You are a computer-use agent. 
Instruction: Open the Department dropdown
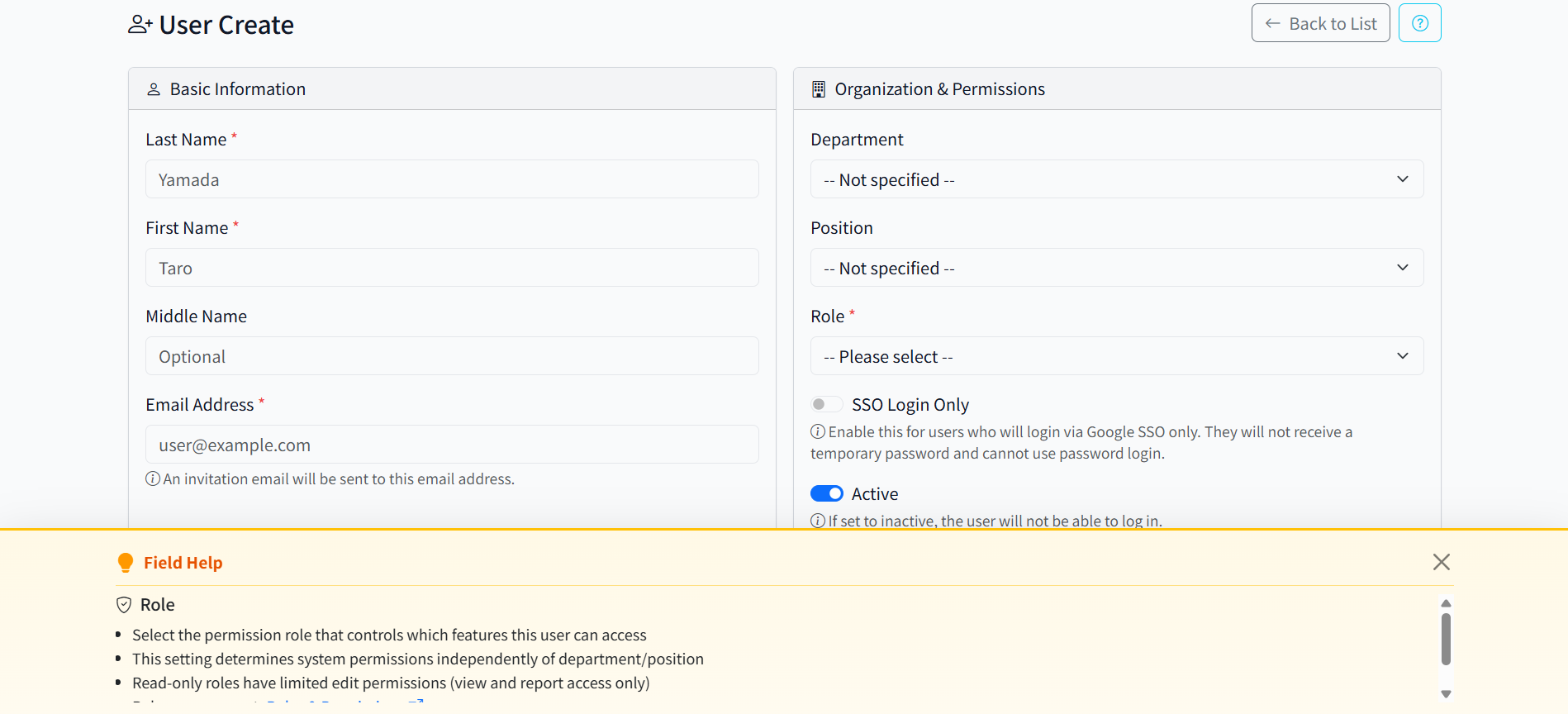(x=1117, y=179)
